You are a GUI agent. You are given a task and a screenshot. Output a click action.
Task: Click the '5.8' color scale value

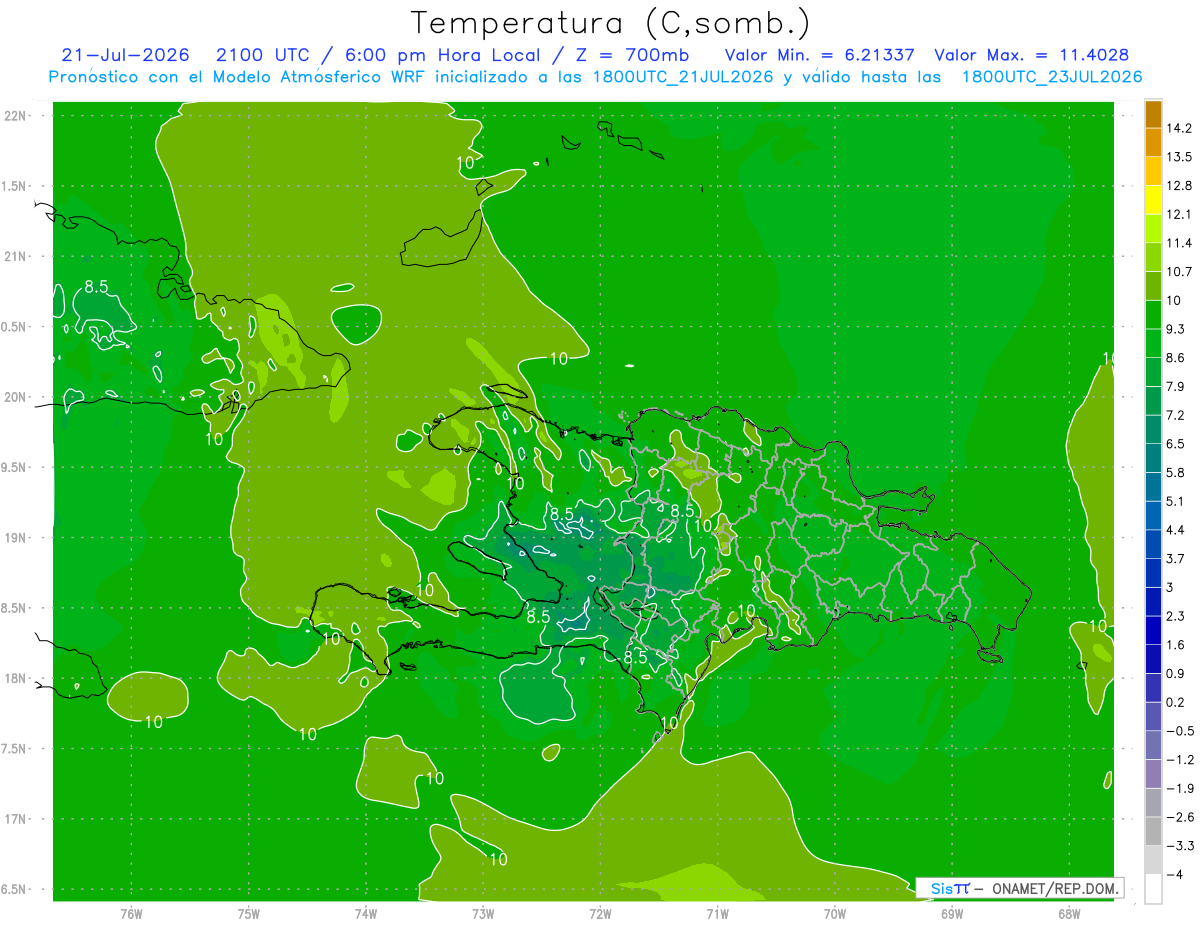(x=1175, y=472)
